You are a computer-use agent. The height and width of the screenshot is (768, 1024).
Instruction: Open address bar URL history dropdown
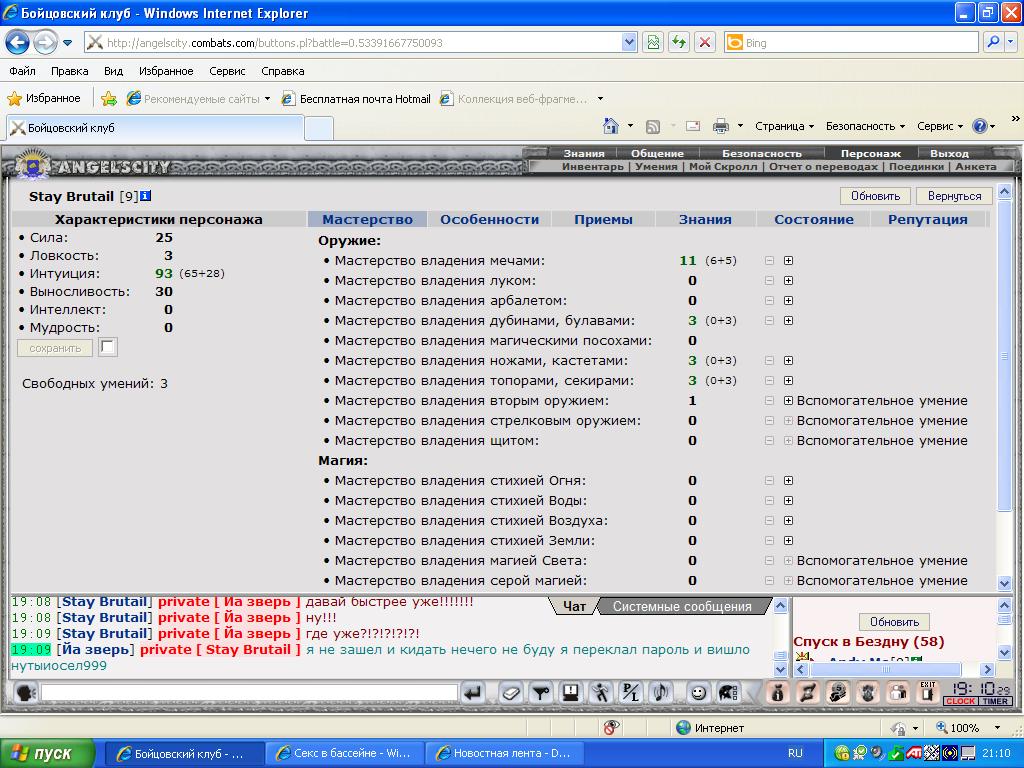click(x=629, y=42)
